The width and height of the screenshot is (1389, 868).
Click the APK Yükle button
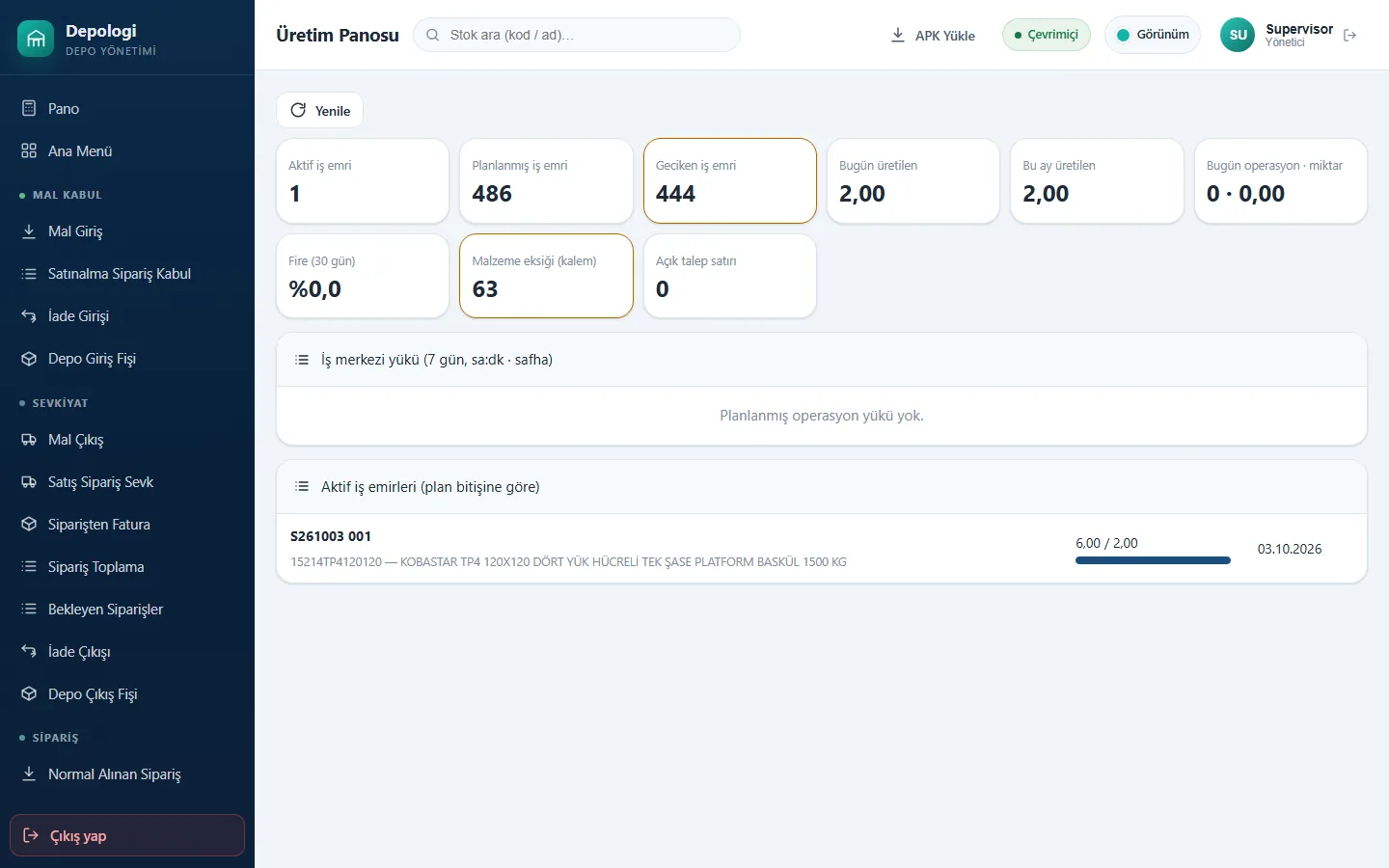point(932,35)
